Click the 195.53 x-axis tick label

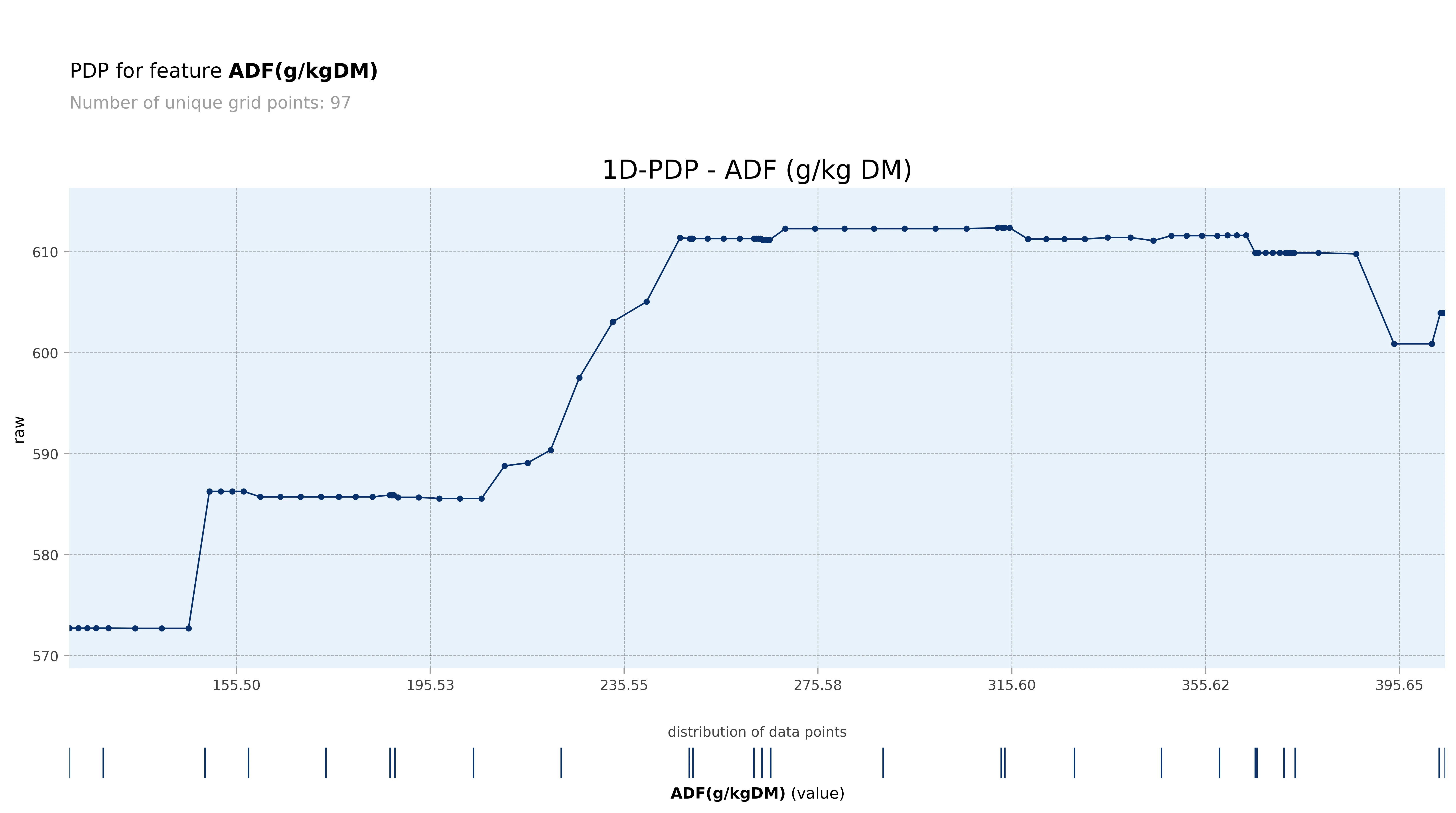(x=430, y=685)
